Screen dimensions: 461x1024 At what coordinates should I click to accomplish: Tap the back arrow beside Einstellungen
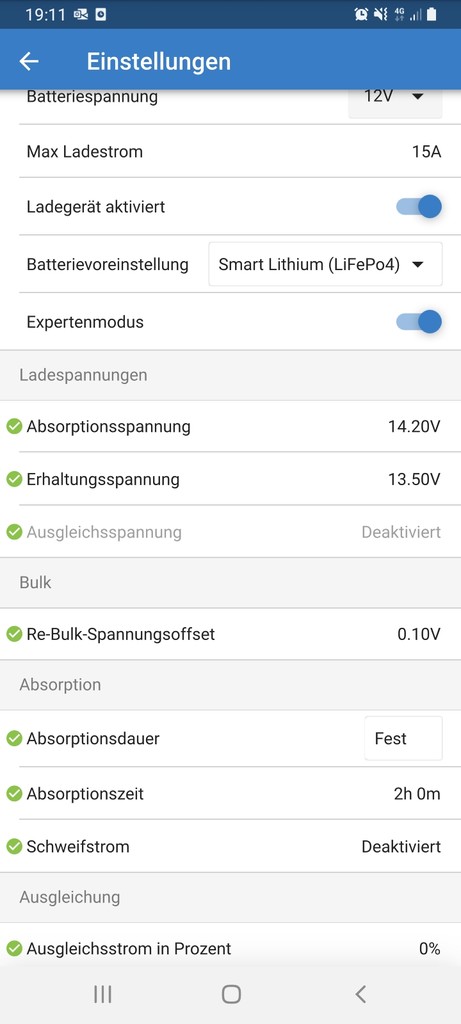click(x=29, y=61)
